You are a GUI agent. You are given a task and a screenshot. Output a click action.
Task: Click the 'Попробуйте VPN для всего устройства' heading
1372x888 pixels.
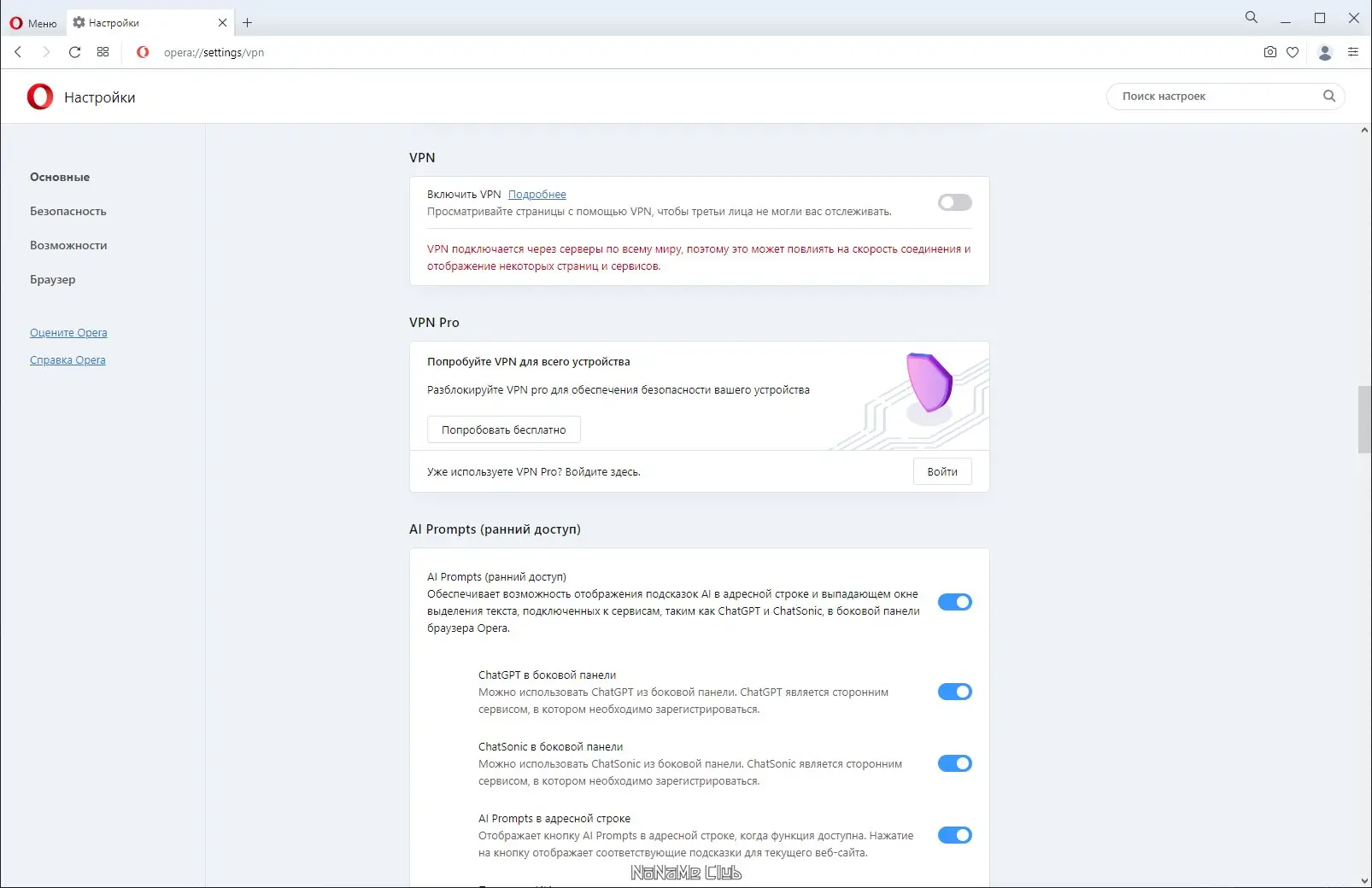529,362
